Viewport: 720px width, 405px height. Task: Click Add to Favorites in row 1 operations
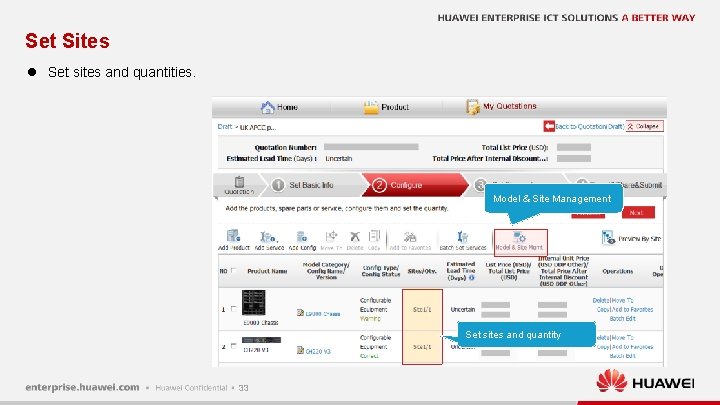632,309
